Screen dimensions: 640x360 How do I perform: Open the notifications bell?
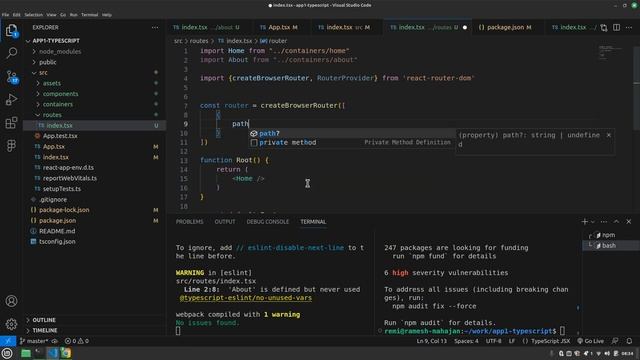629,341
